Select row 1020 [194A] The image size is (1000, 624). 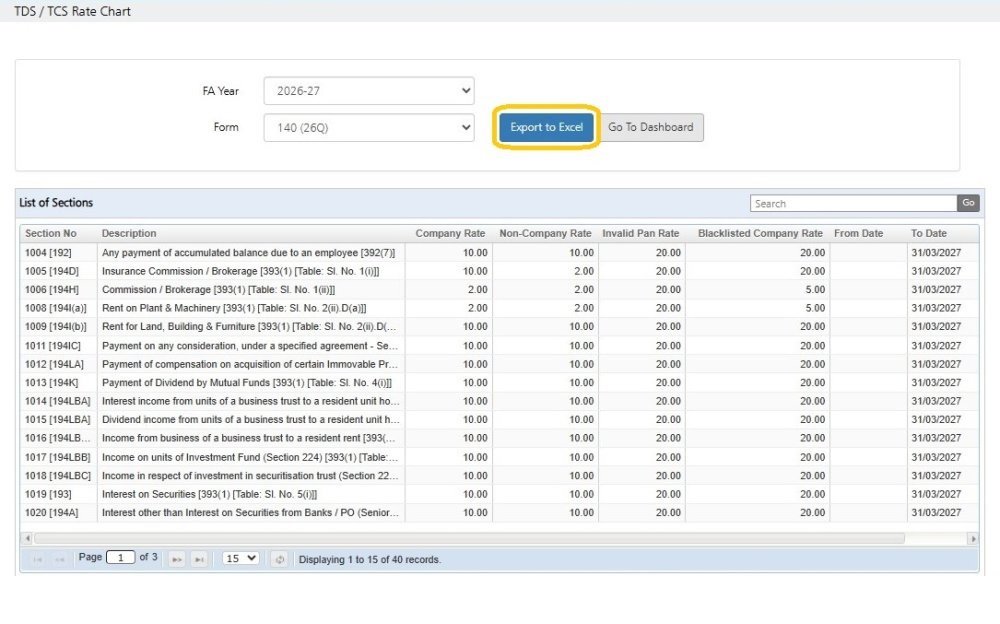pos(499,513)
